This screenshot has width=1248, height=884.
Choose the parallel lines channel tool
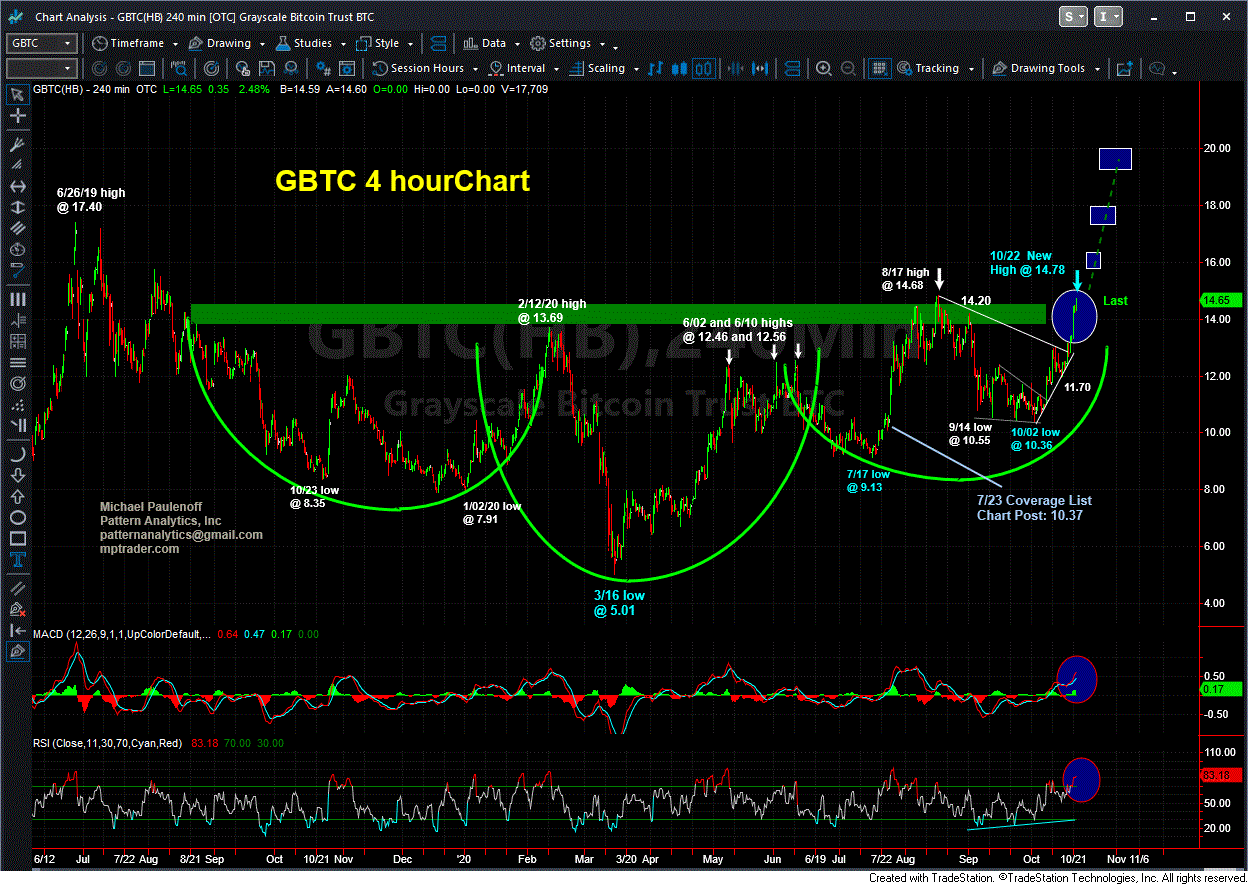point(17,229)
